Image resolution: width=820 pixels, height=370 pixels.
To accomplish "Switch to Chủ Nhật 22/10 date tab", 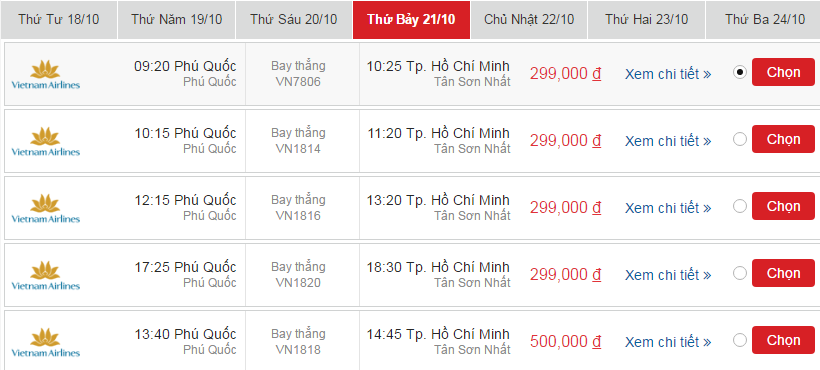I will 529,20.
